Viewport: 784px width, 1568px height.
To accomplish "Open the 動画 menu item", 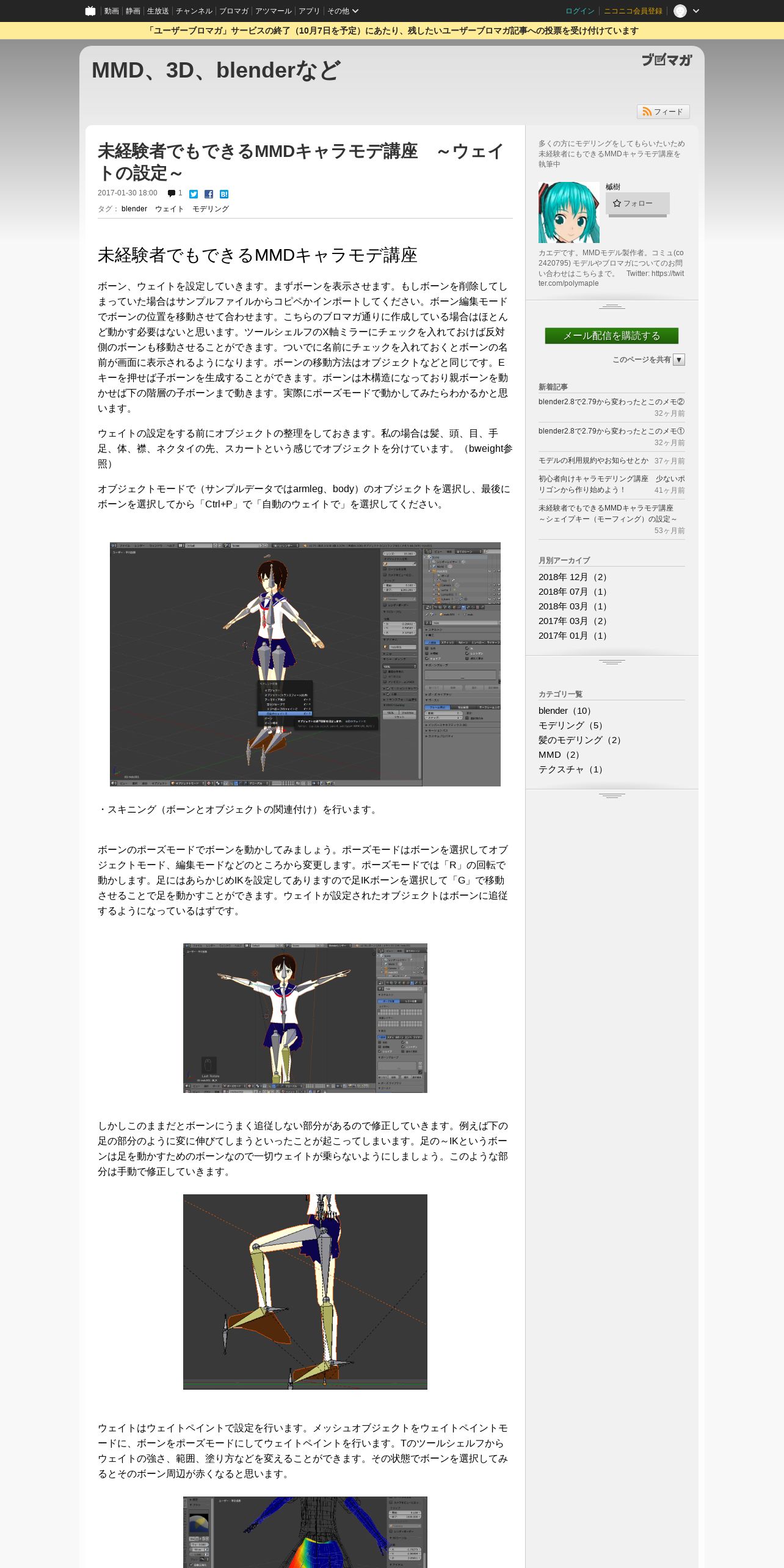I will (x=111, y=11).
